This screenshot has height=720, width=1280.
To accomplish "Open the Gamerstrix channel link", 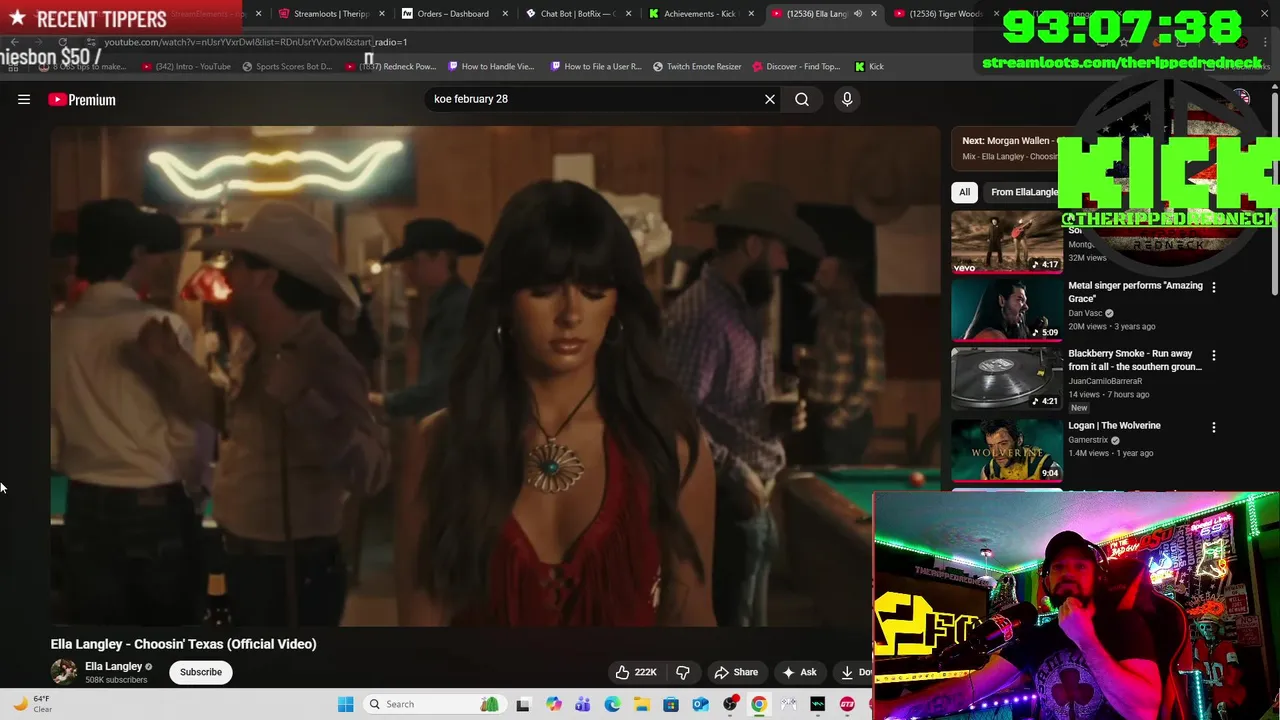I will 1088,440.
